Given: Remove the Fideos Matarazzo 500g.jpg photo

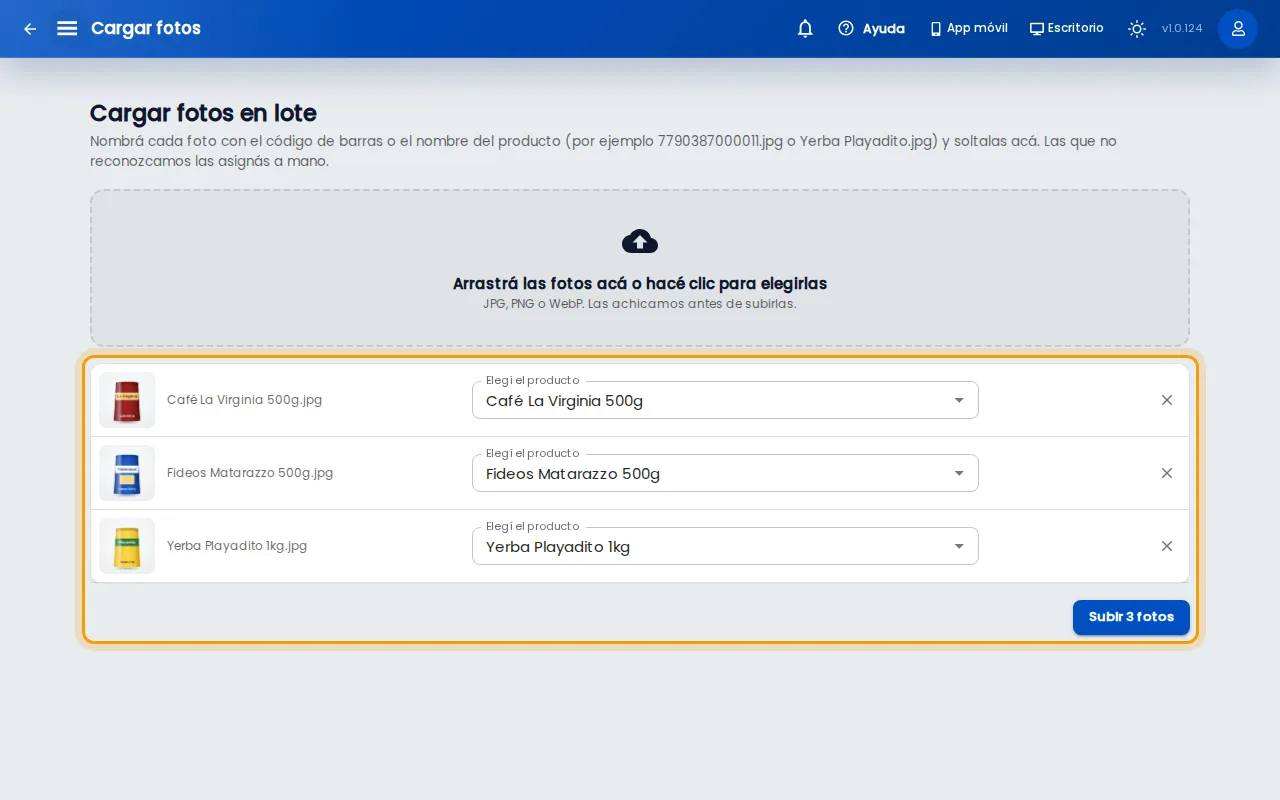Looking at the screenshot, I should 1167,473.
